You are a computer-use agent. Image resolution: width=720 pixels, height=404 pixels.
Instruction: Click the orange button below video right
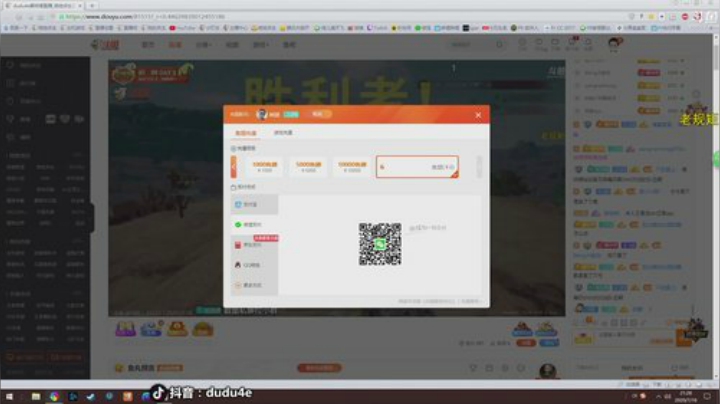click(526, 342)
